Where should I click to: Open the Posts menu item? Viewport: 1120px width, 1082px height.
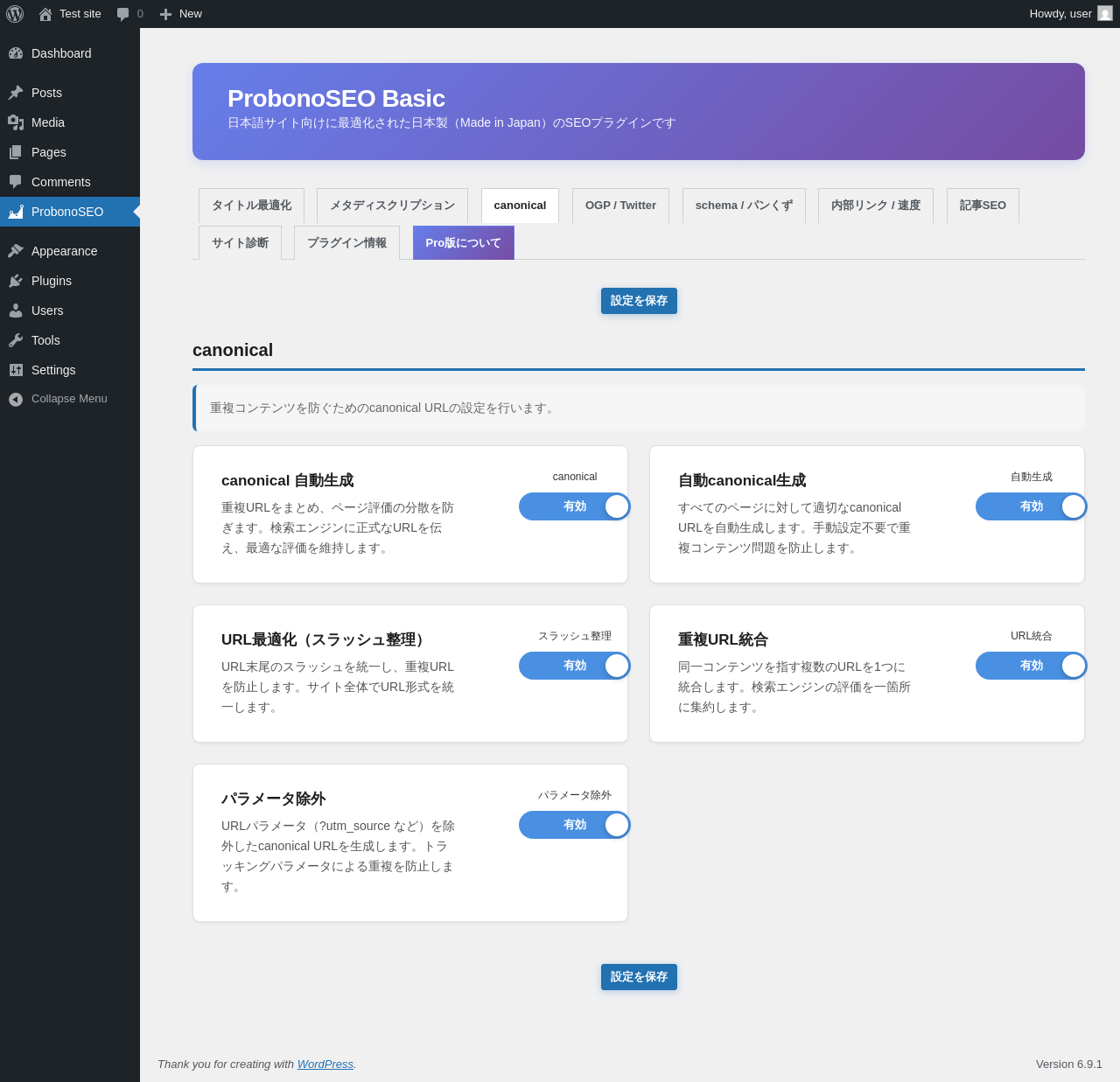(x=70, y=93)
